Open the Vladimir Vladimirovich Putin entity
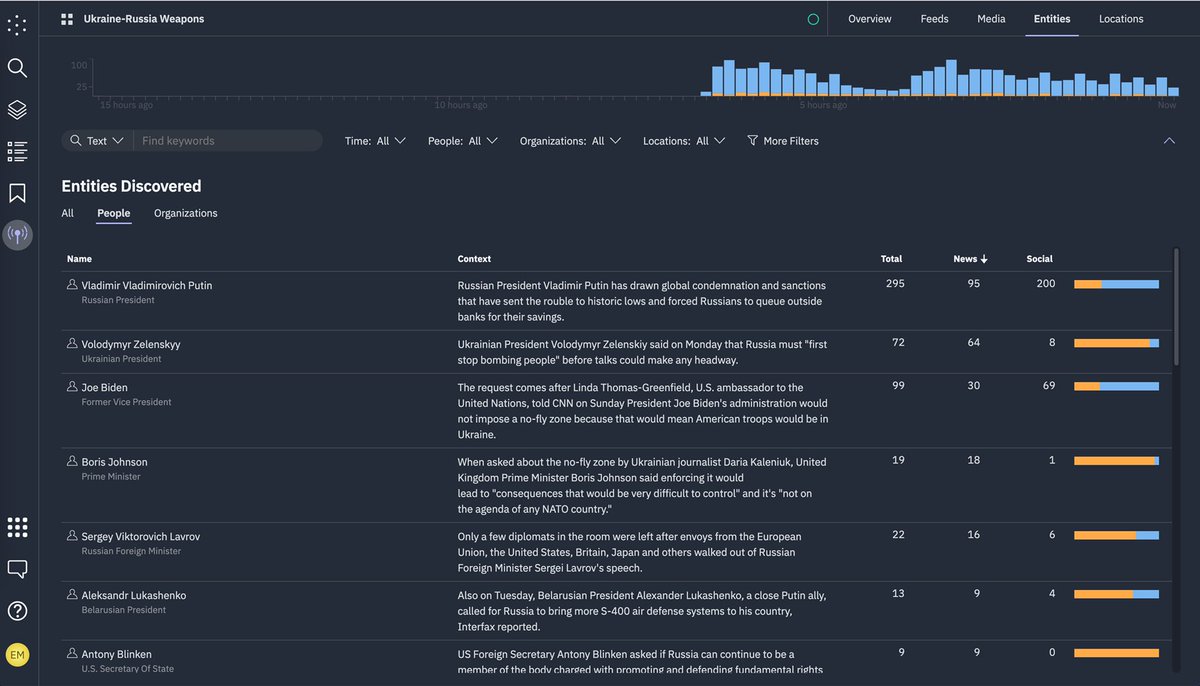 pyautogui.click(x=147, y=285)
